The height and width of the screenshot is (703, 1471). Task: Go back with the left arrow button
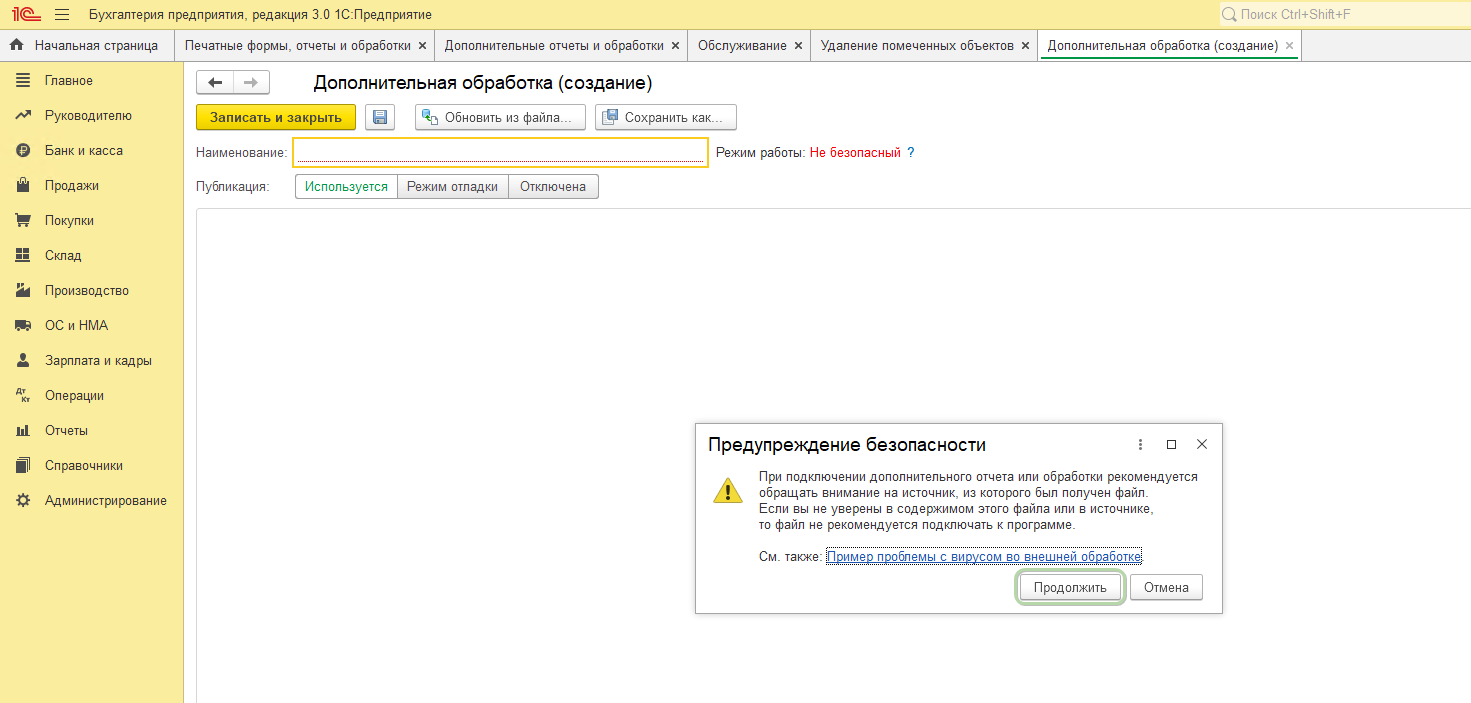click(x=215, y=83)
